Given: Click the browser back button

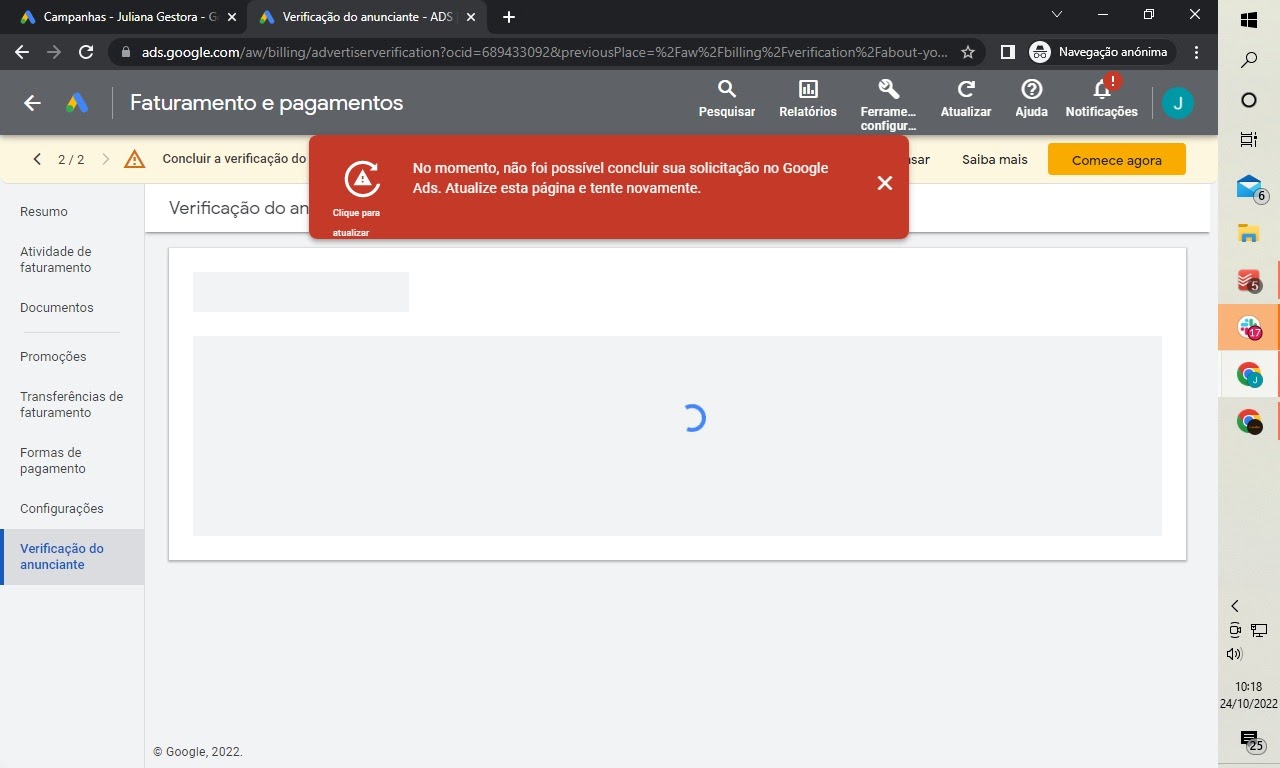Looking at the screenshot, I should tap(22, 52).
